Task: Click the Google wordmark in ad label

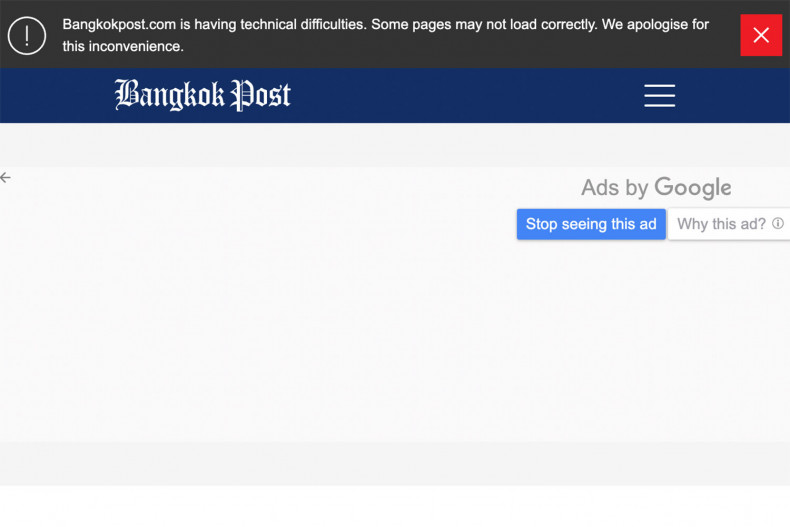Action: click(x=693, y=188)
